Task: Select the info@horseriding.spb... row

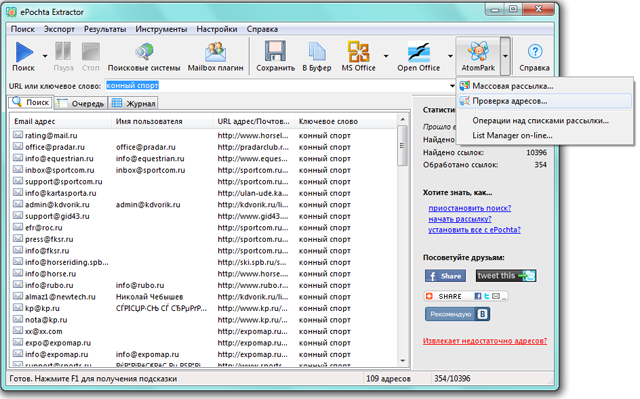Action: point(203,262)
